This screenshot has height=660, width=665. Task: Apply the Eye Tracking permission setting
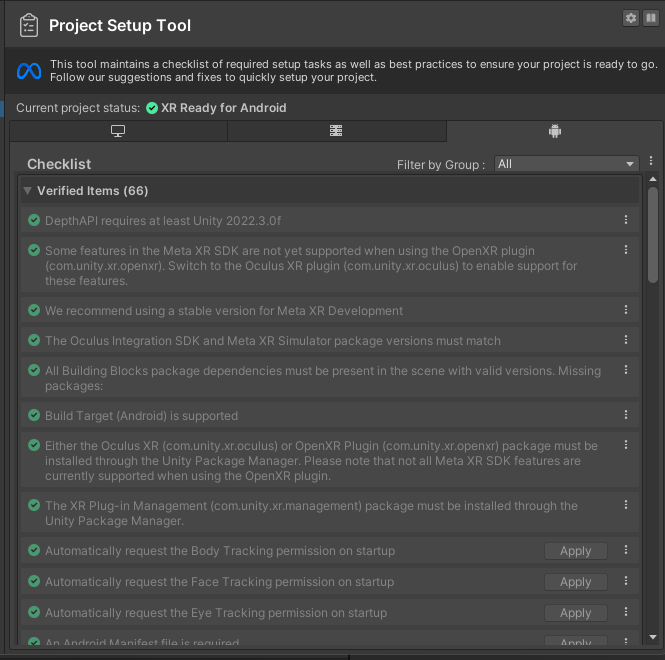[575, 613]
